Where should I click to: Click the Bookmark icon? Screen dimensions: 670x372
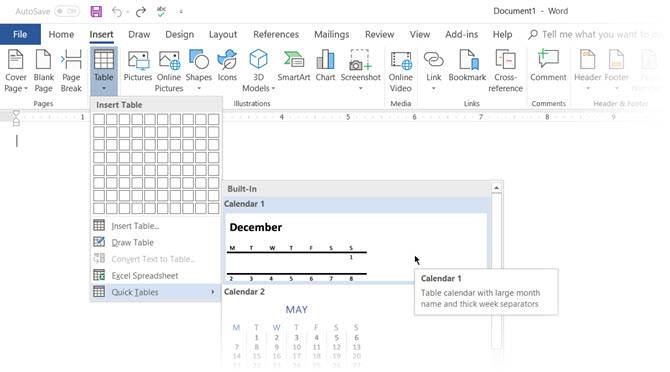click(467, 66)
